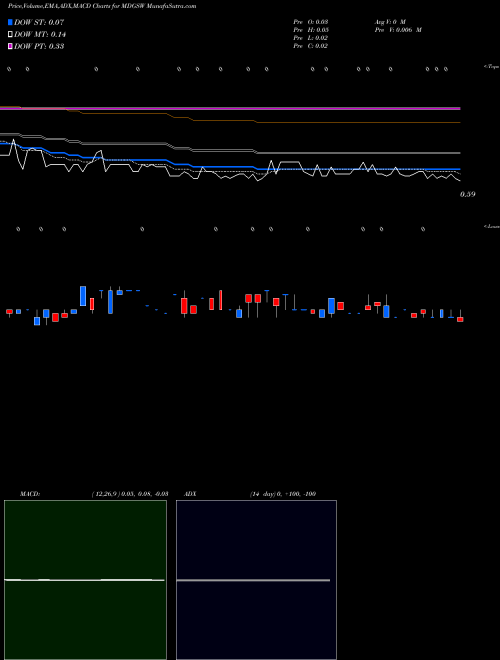Click the white DOW MT legend swatch

click(x=10, y=35)
